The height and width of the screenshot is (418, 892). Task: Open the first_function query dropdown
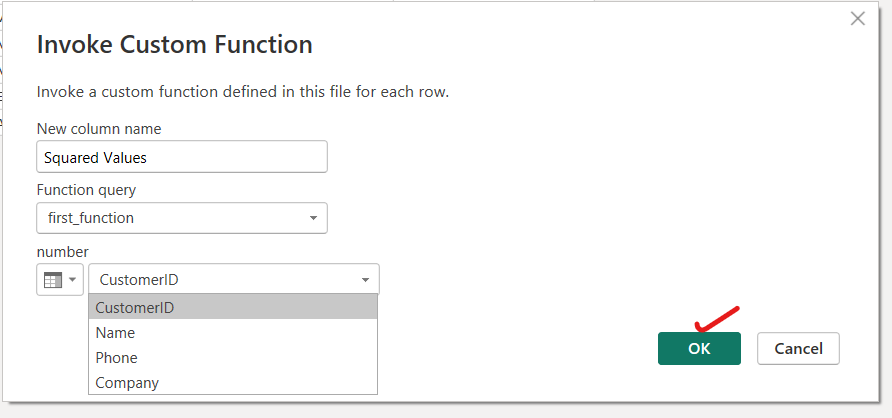click(181, 218)
